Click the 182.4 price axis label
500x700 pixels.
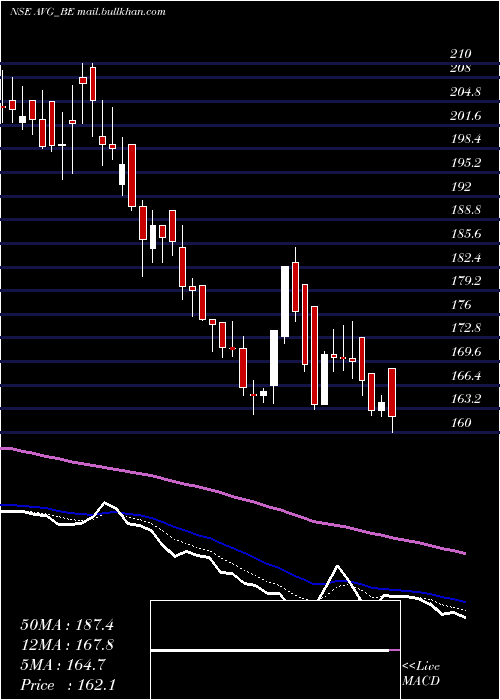pos(465,257)
